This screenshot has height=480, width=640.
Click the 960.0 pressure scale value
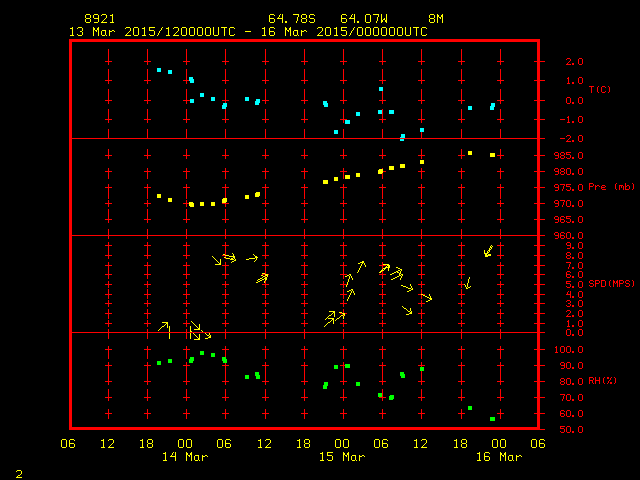pyautogui.click(x=556, y=237)
